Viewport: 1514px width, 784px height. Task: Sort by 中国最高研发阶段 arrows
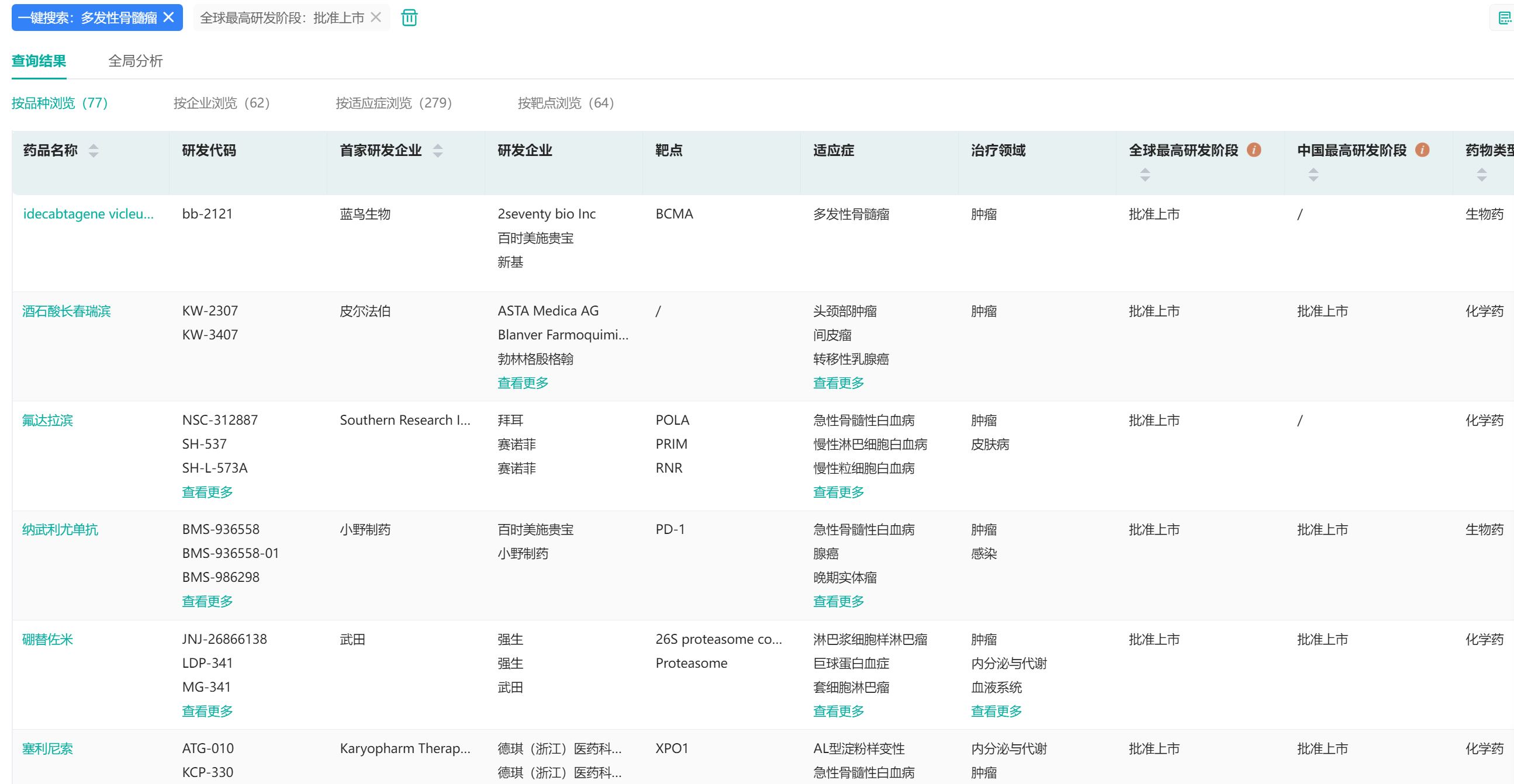(x=1312, y=175)
